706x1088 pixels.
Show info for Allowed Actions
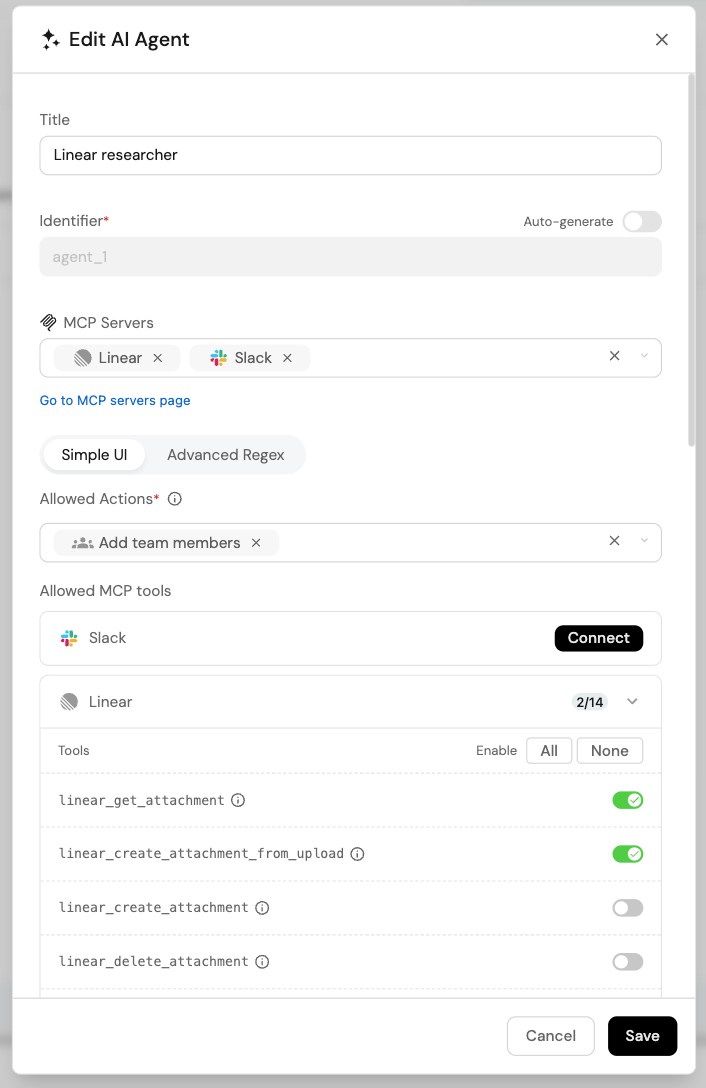175,499
